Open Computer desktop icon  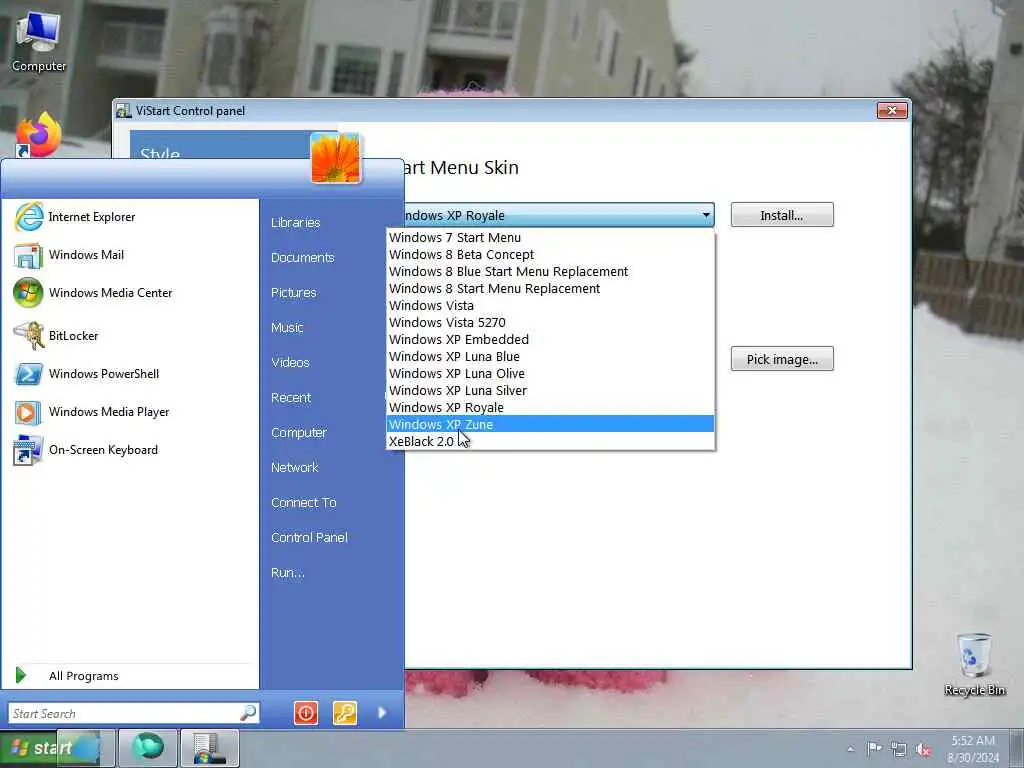[39, 41]
